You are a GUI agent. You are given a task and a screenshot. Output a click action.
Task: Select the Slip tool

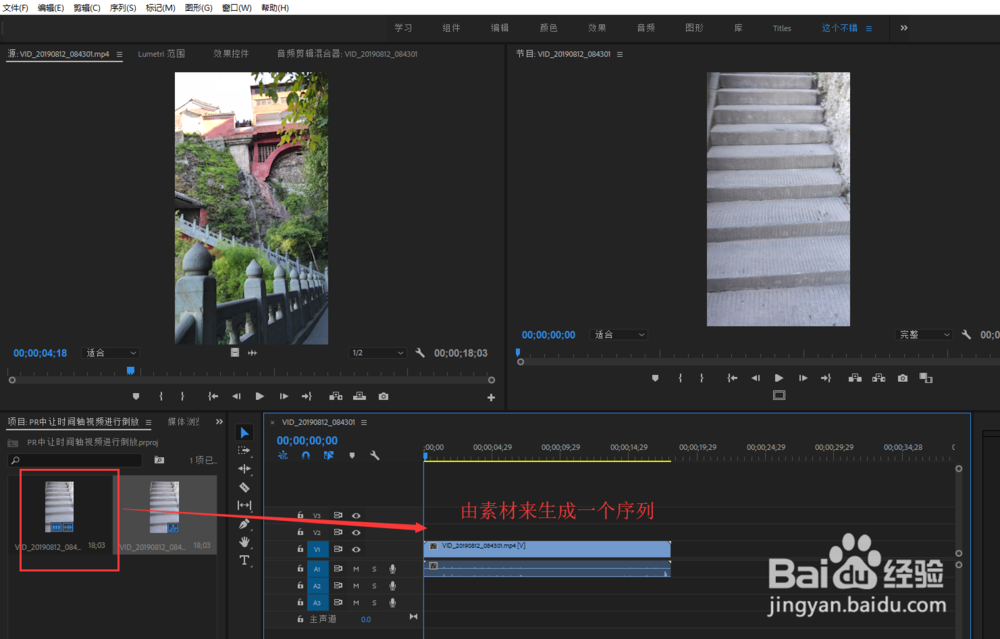pyautogui.click(x=244, y=505)
